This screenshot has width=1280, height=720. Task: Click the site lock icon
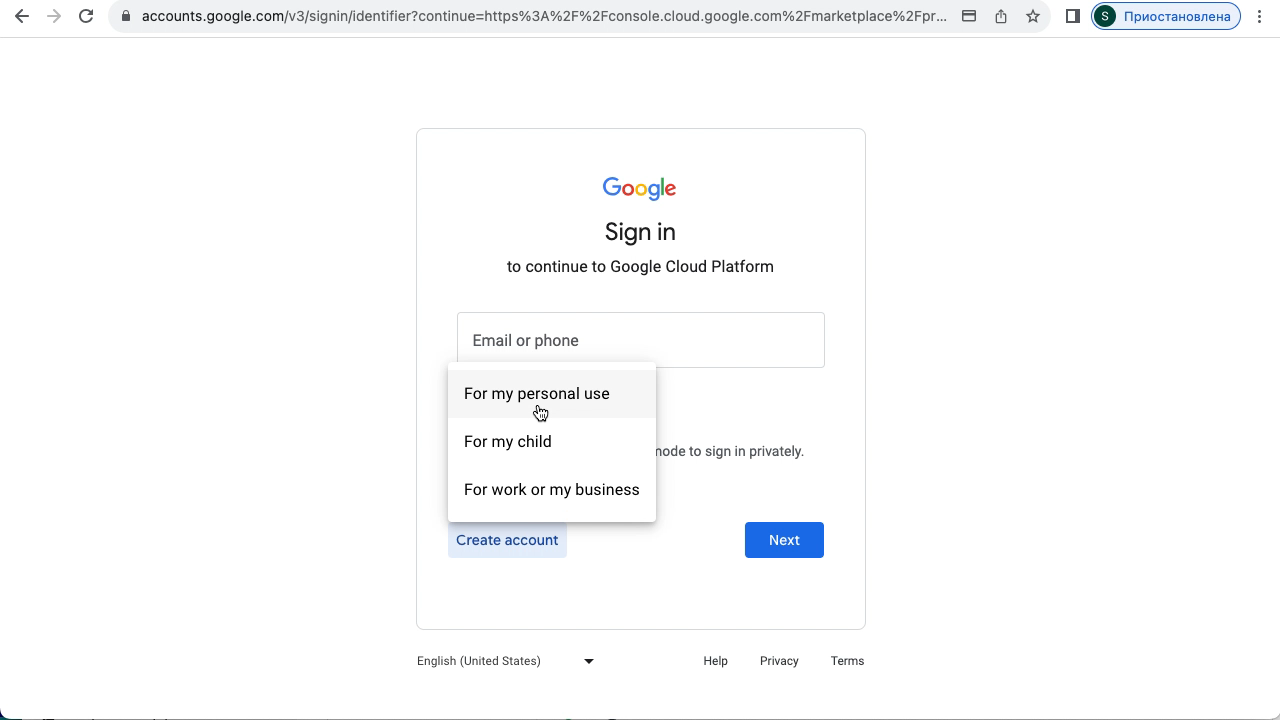pyautogui.click(x=126, y=16)
